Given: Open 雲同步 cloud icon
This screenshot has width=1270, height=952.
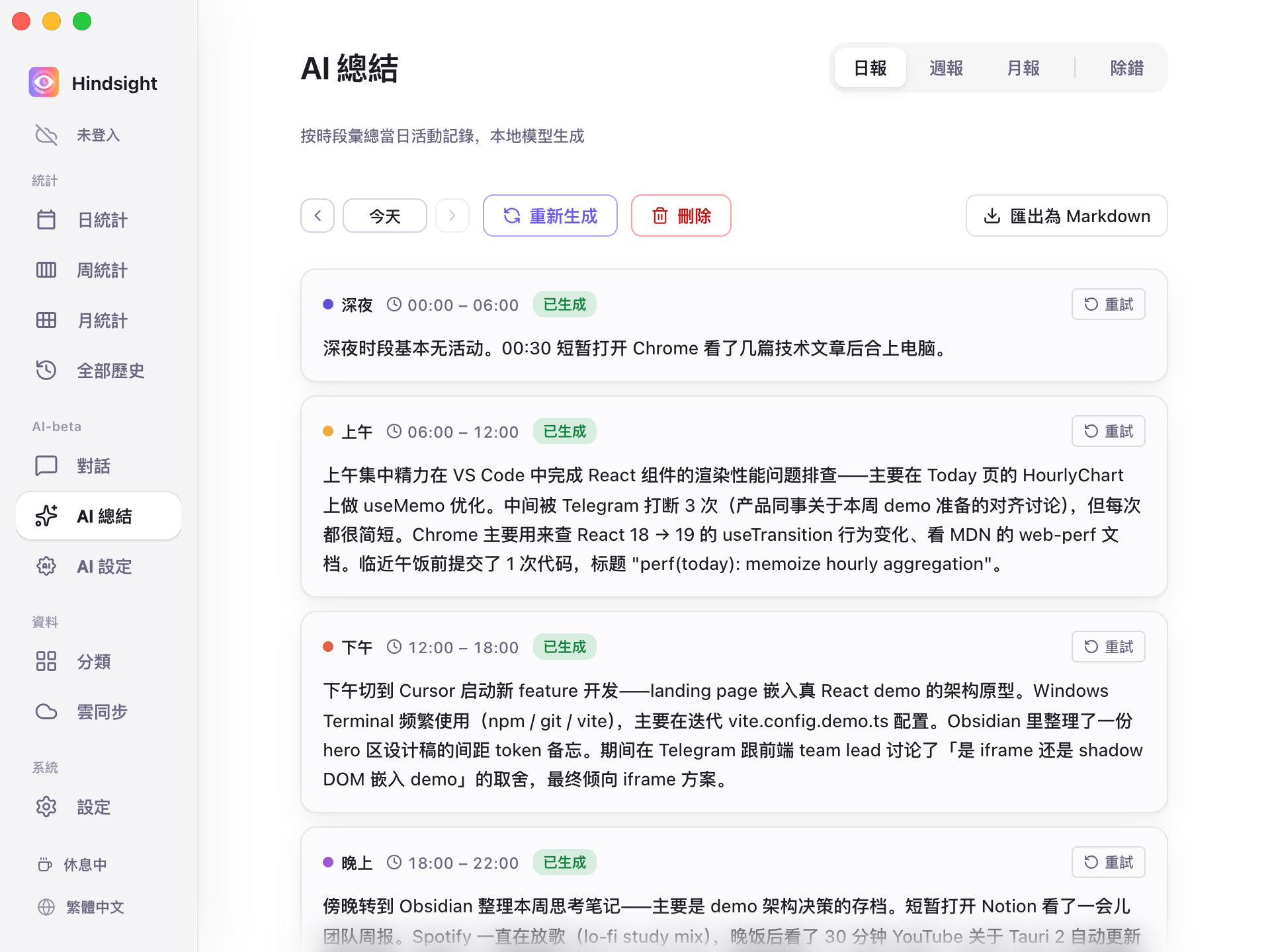Looking at the screenshot, I should (46, 711).
